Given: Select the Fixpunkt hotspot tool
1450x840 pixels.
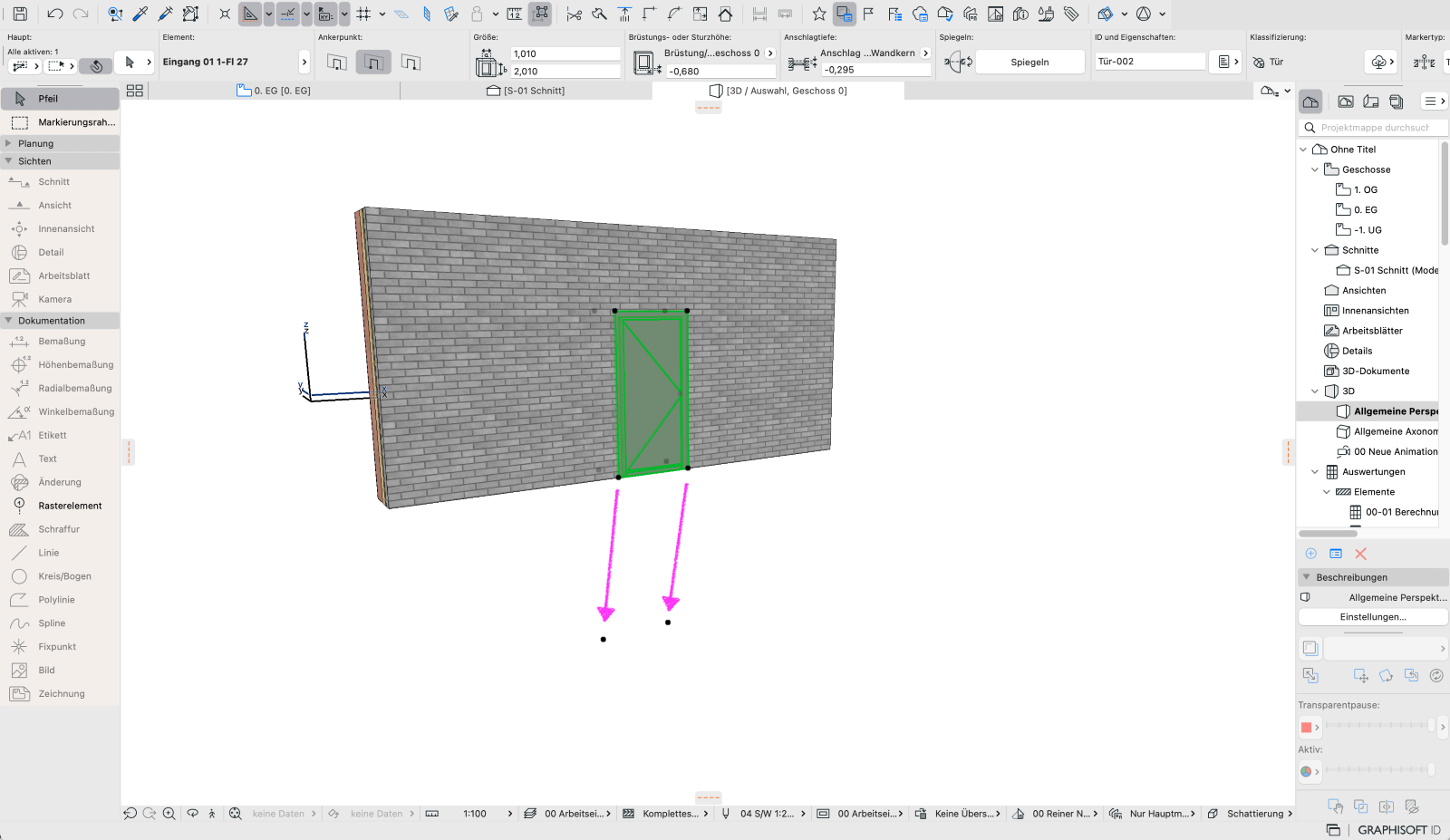Looking at the screenshot, I should point(60,647).
